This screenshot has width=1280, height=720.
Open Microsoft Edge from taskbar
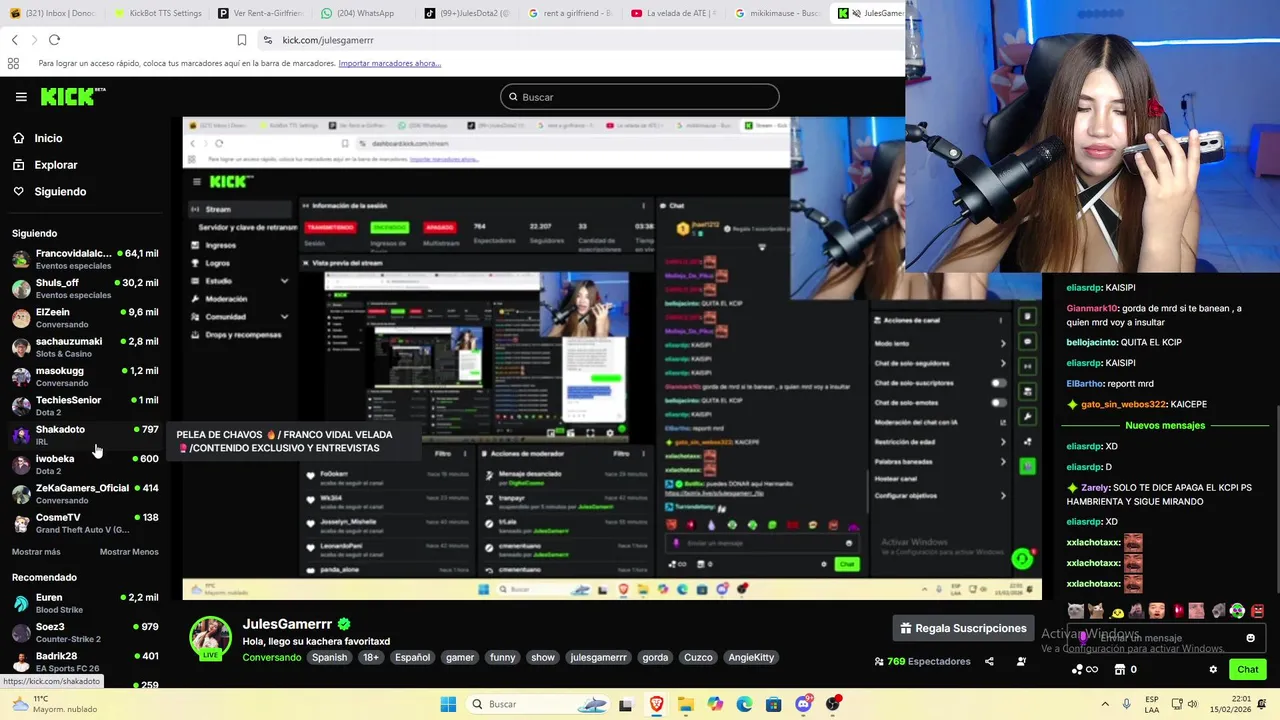pos(744,704)
